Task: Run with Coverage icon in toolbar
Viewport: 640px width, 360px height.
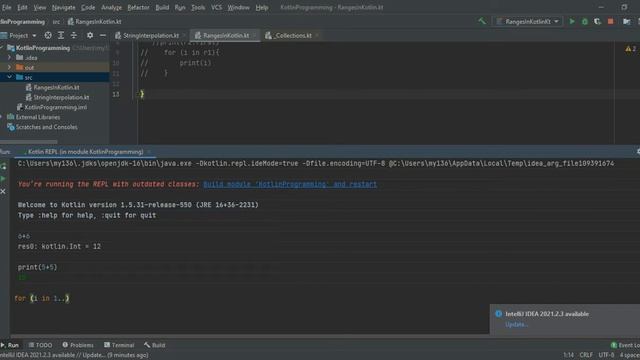Action: pos(598,22)
